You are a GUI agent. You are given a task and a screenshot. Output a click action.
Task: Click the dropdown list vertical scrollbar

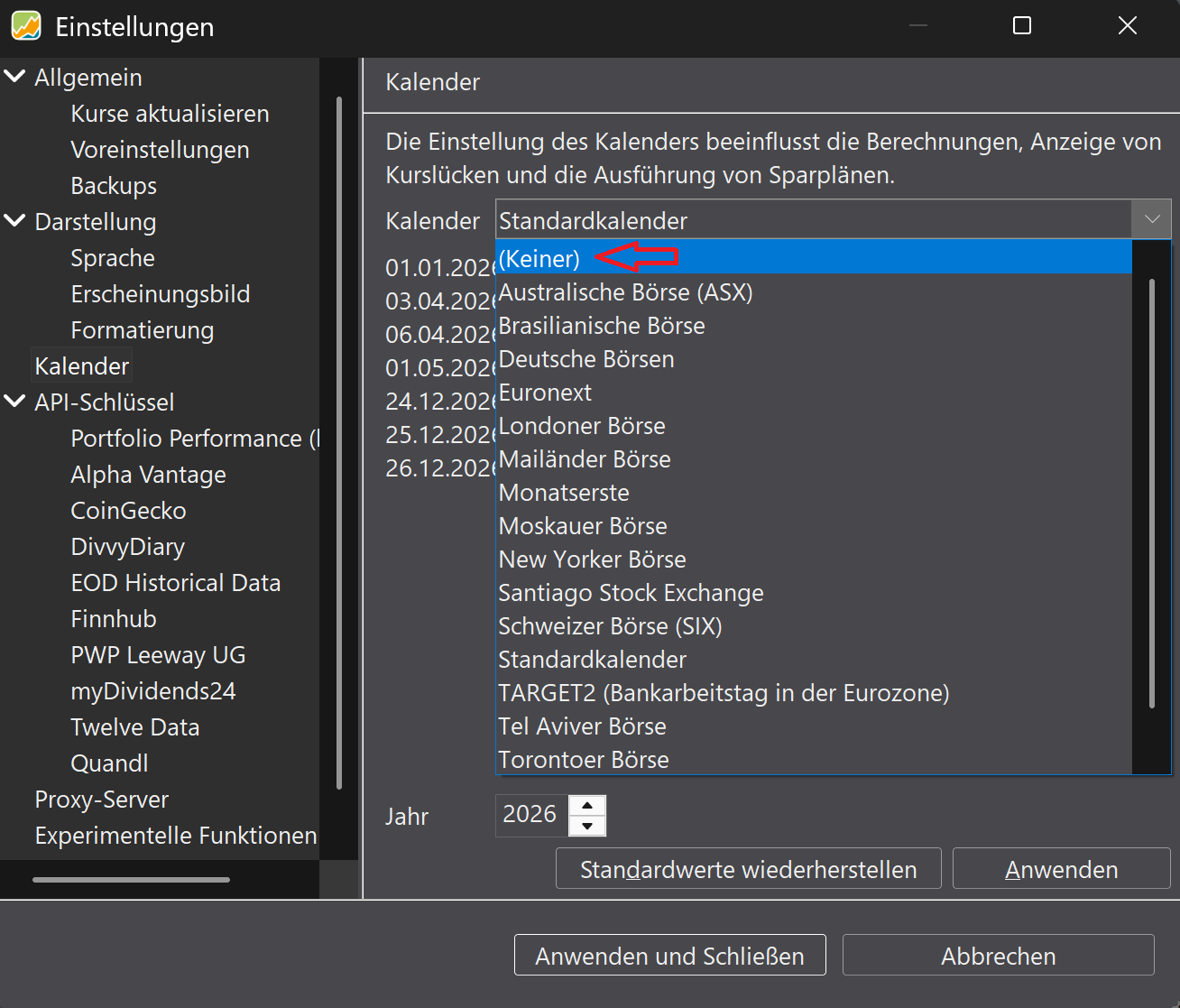[1152, 492]
